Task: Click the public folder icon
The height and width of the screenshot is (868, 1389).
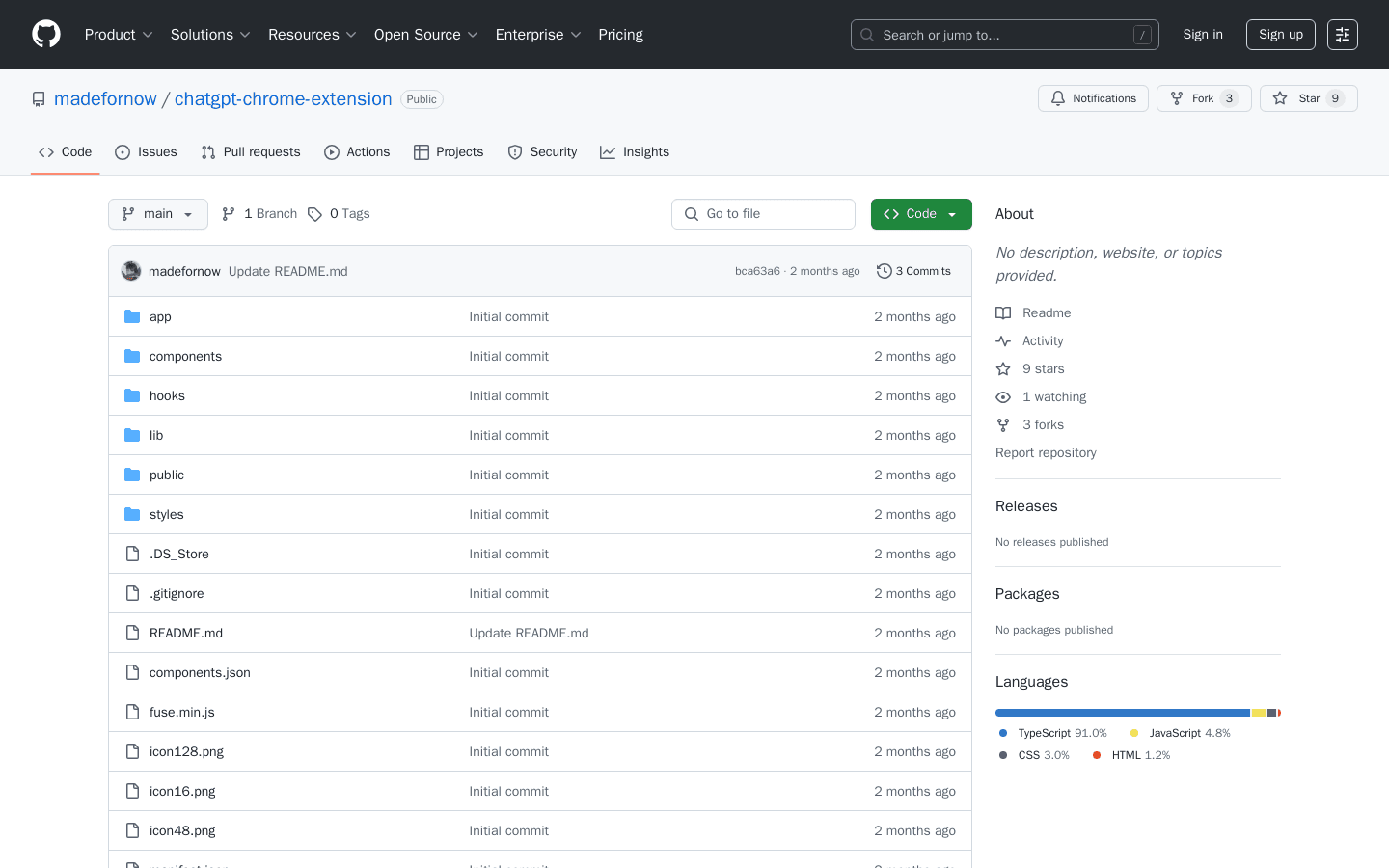Action: [132, 475]
